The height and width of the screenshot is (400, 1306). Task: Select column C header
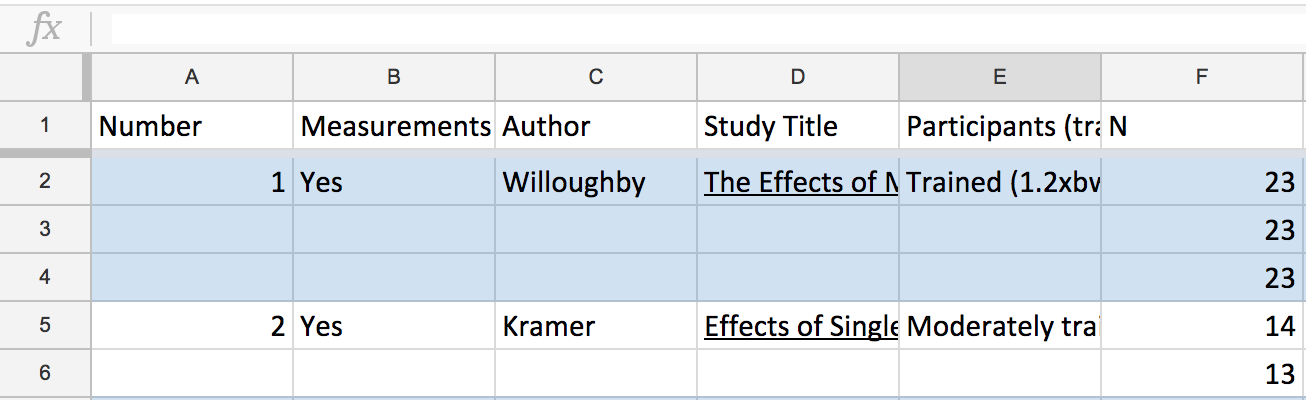pyautogui.click(x=596, y=77)
